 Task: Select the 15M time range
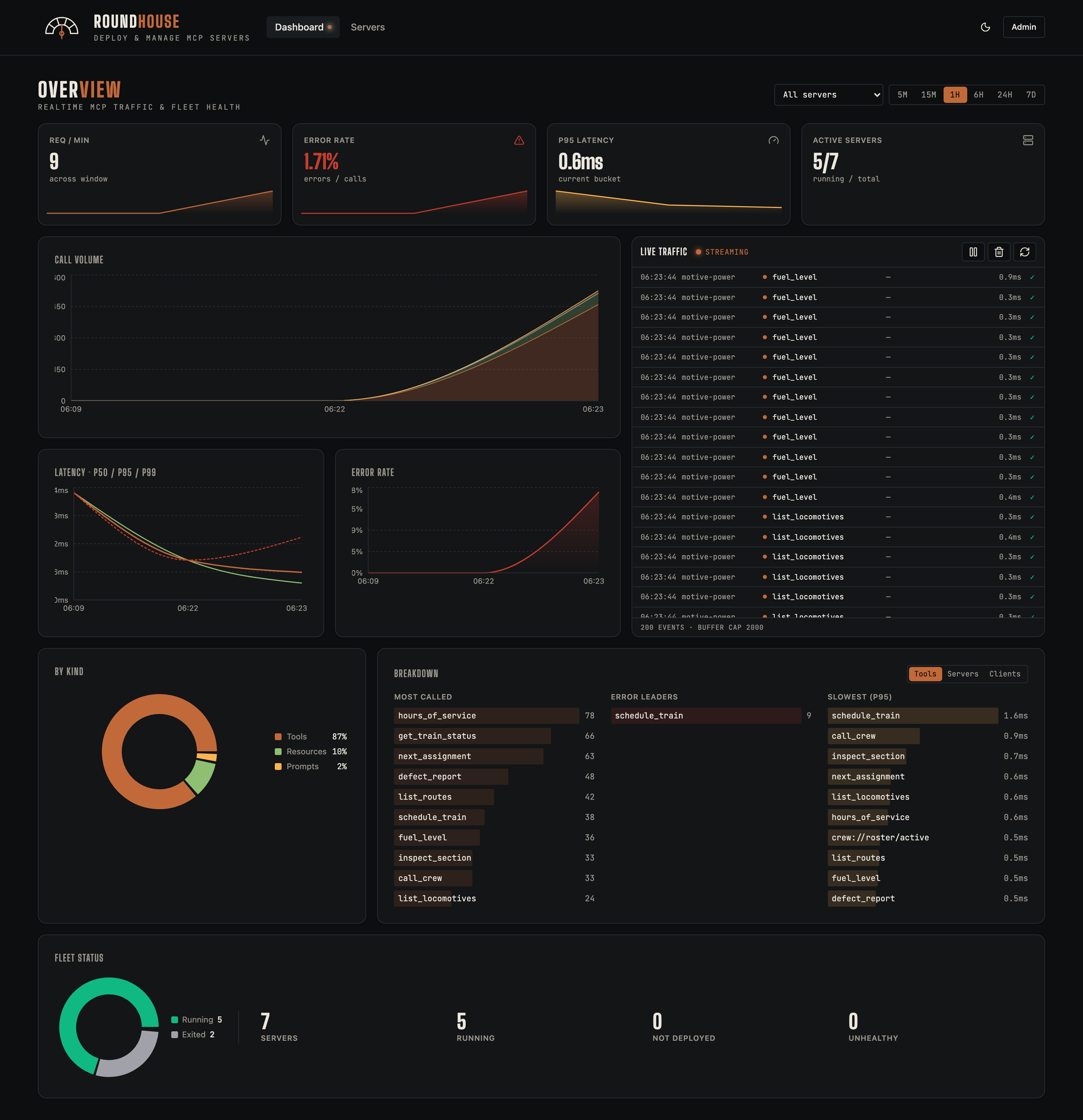[929, 95]
